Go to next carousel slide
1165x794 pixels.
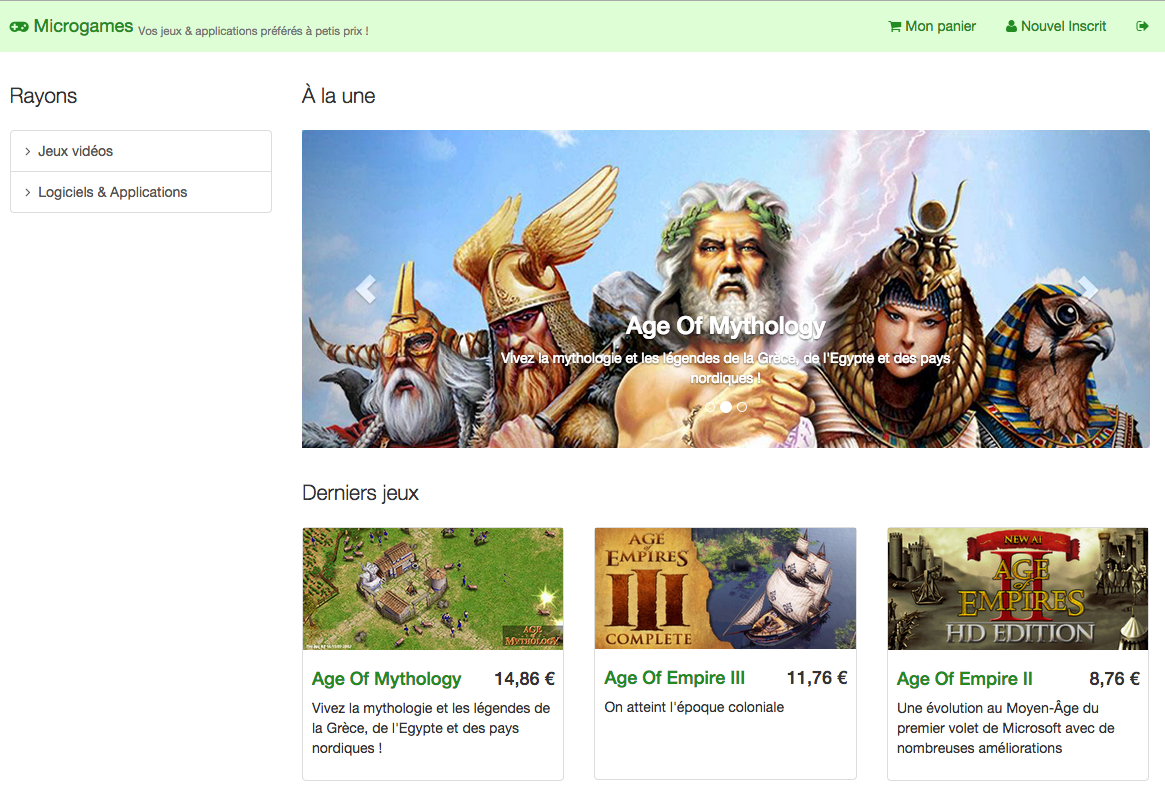pyautogui.click(x=1086, y=289)
